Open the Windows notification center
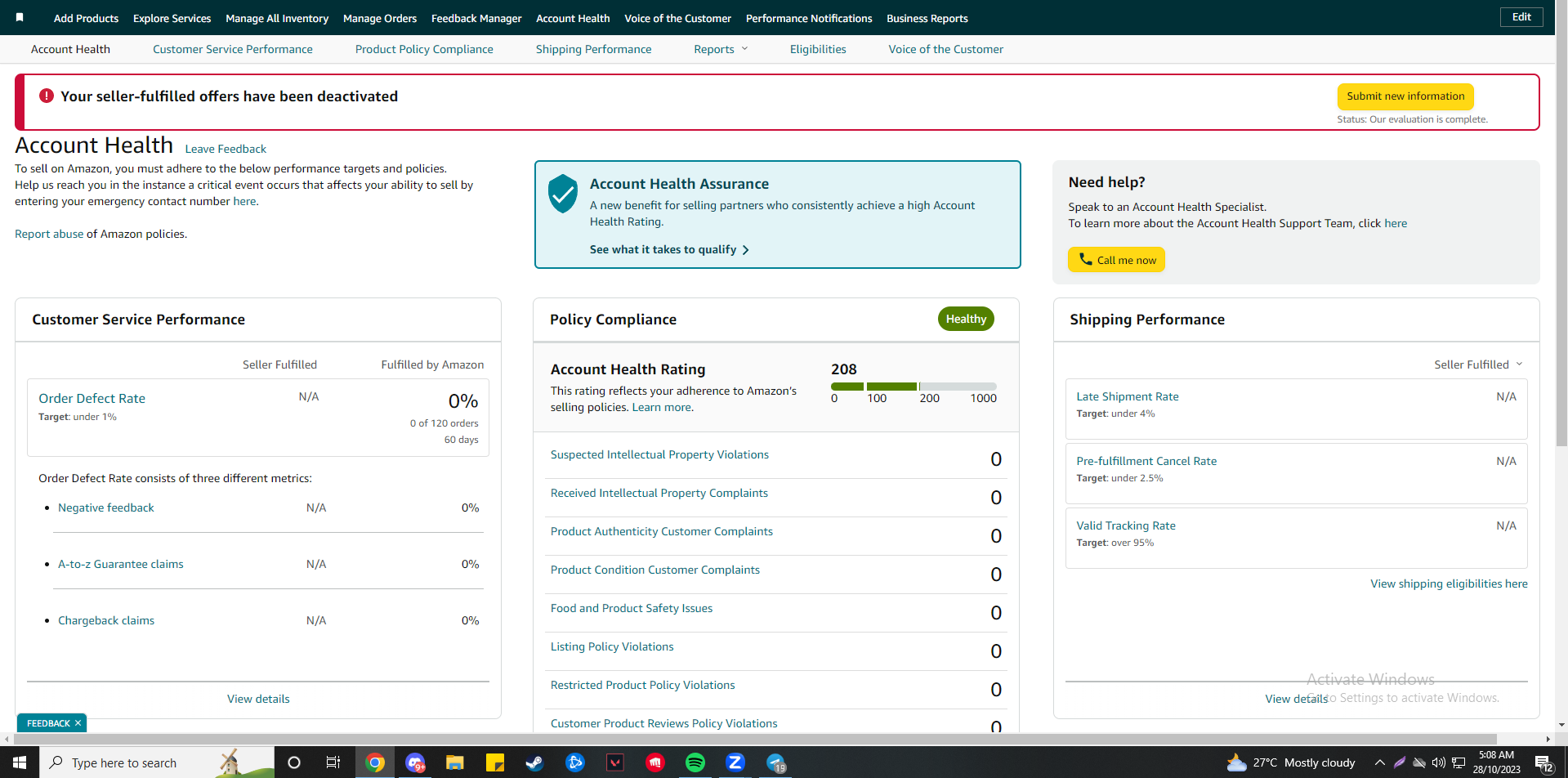Image resolution: width=1568 pixels, height=778 pixels. coord(1545,763)
